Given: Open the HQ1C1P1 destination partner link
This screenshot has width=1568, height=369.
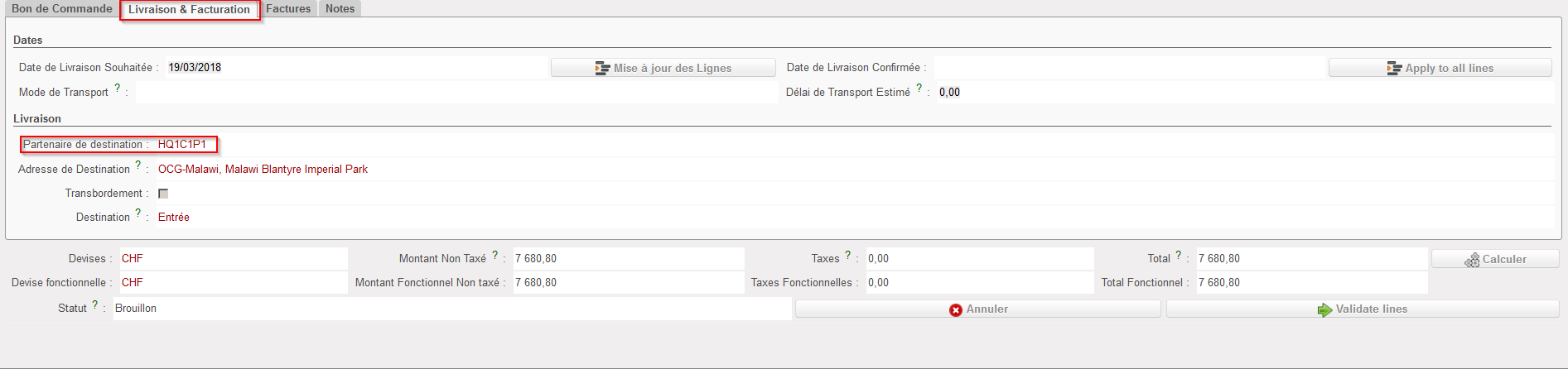Looking at the screenshot, I should pos(182,145).
